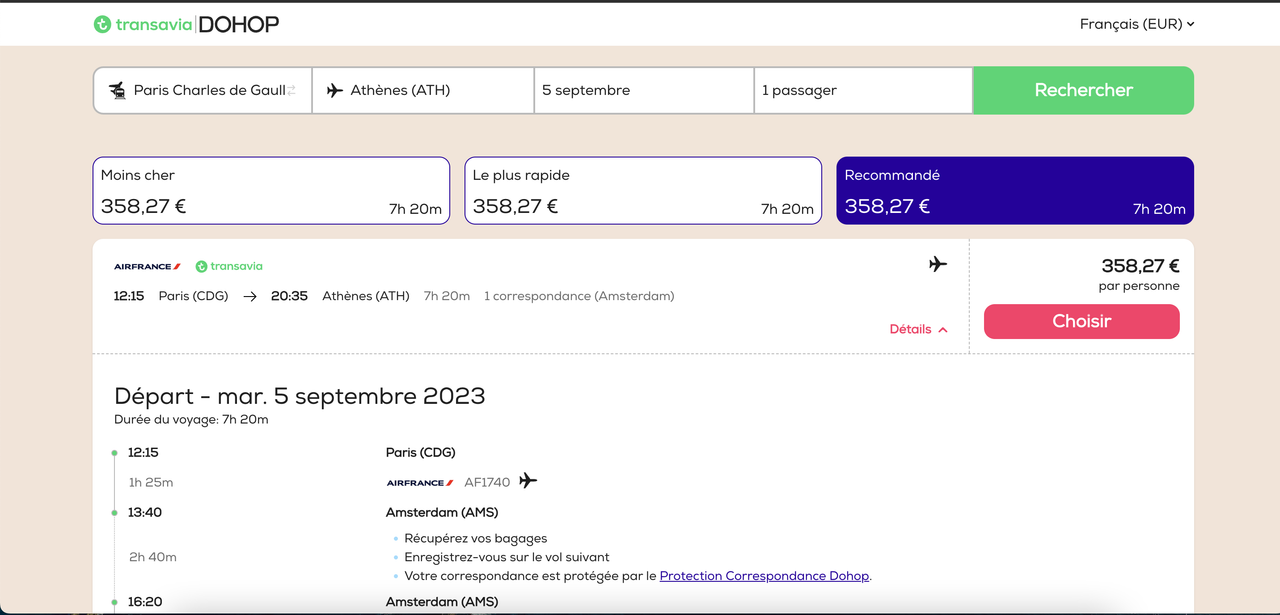
Task: Open the 5 septembre date field
Action: (x=644, y=91)
